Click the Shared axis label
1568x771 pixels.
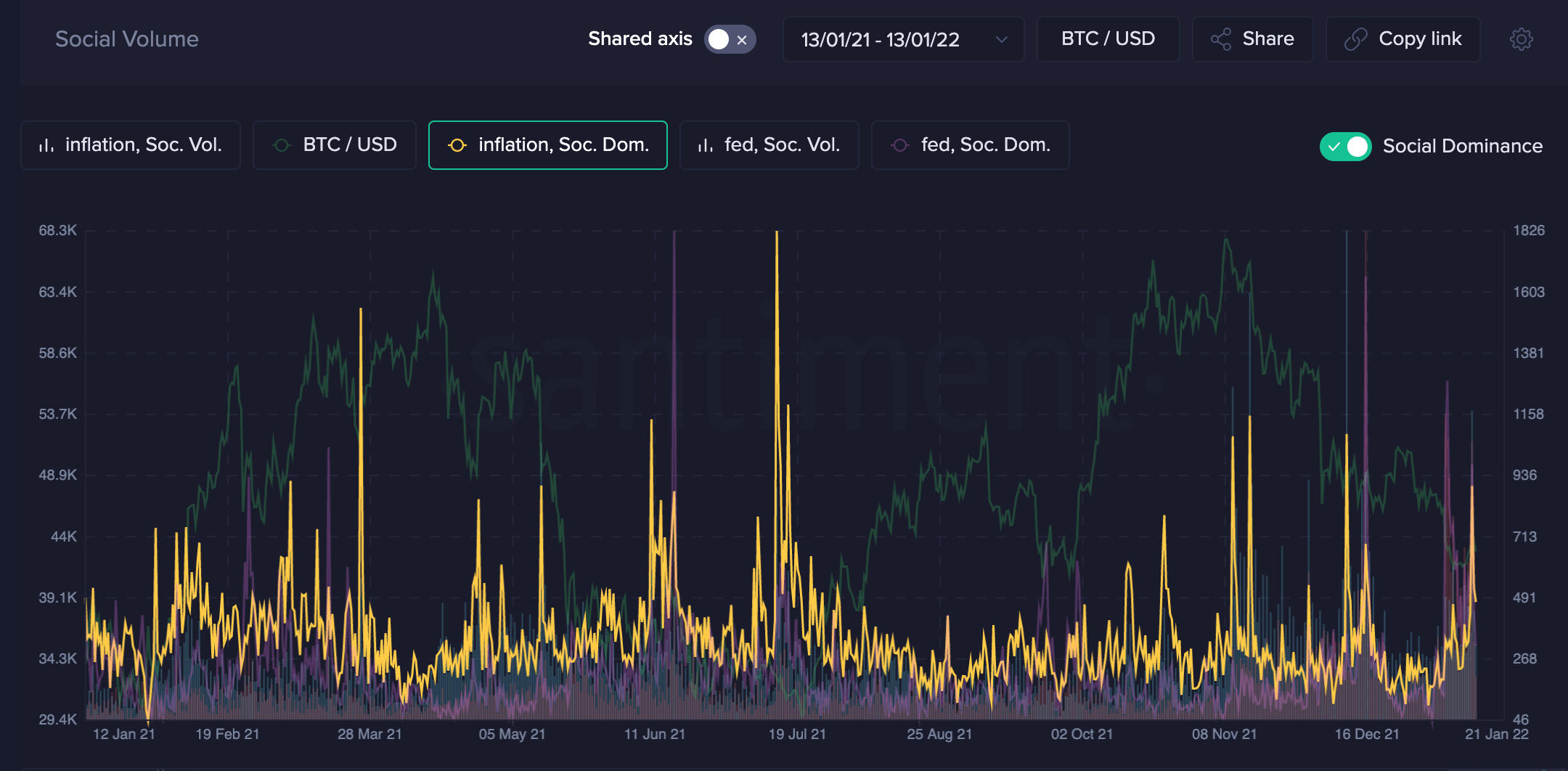point(640,39)
